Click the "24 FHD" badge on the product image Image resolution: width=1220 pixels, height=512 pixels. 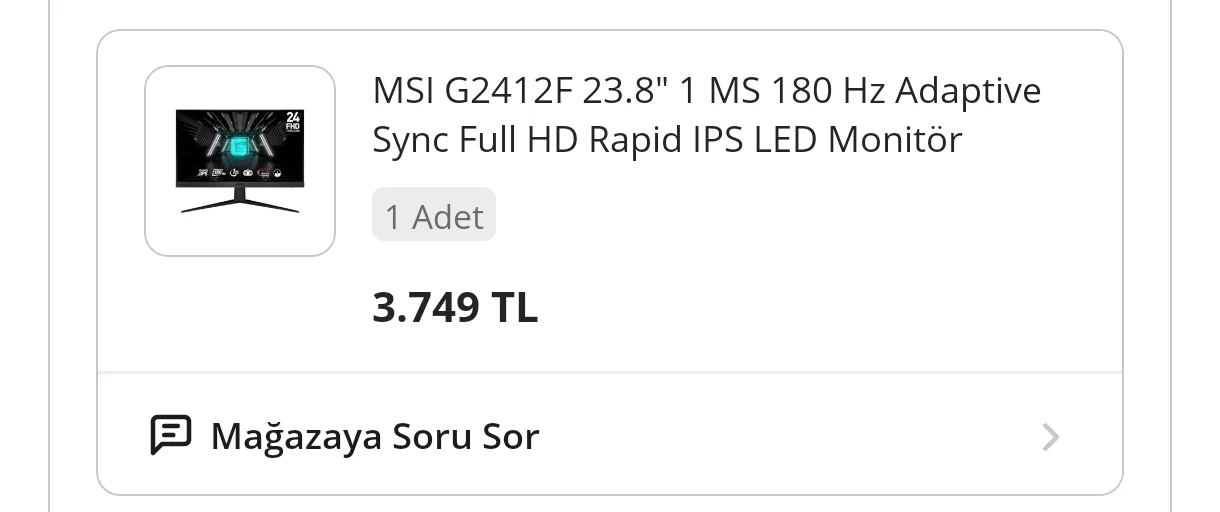click(293, 122)
